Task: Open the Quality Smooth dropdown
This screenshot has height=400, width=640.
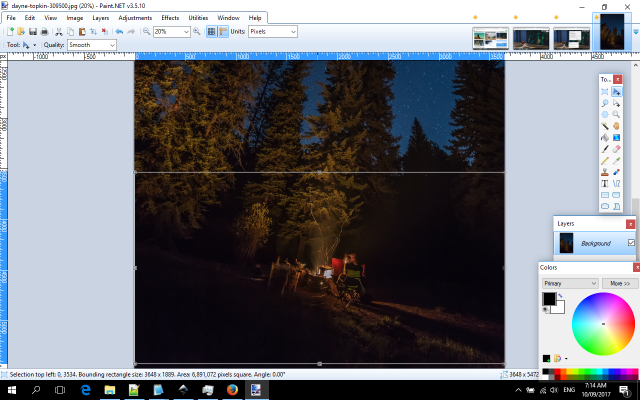Action: (x=112, y=45)
